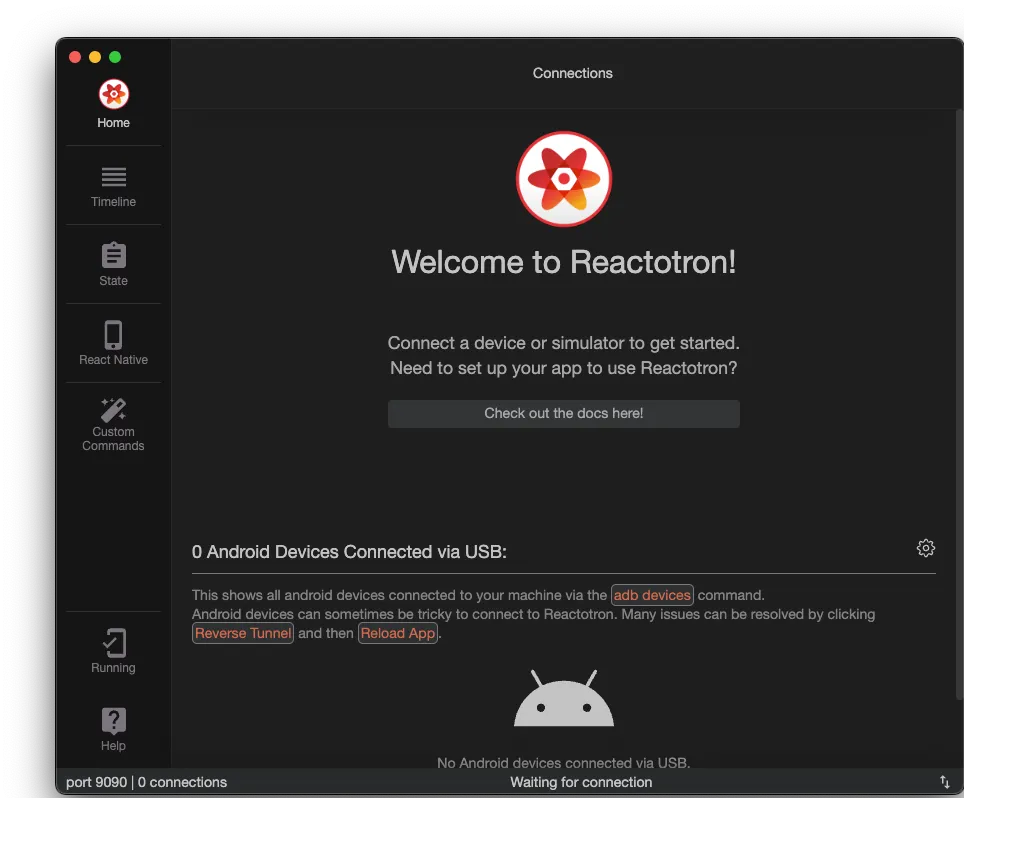
Task: Maximize window with green button
Action: click(115, 57)
